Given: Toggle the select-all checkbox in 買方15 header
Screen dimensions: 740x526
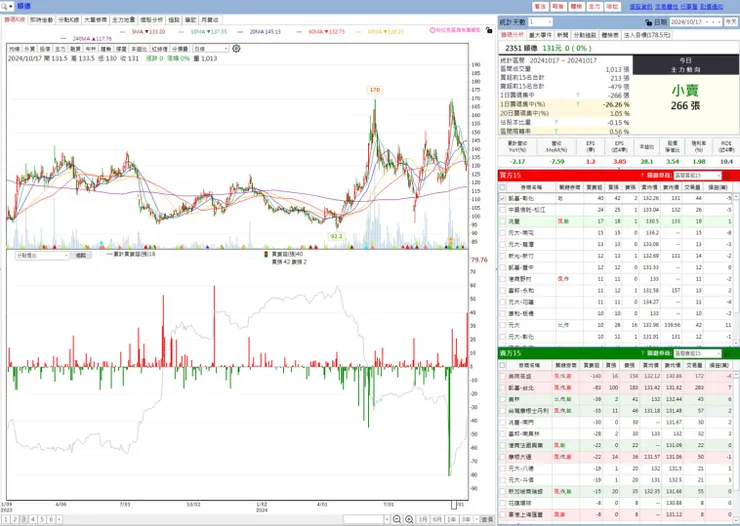Looking at the screenshot, I should point(503,187).
